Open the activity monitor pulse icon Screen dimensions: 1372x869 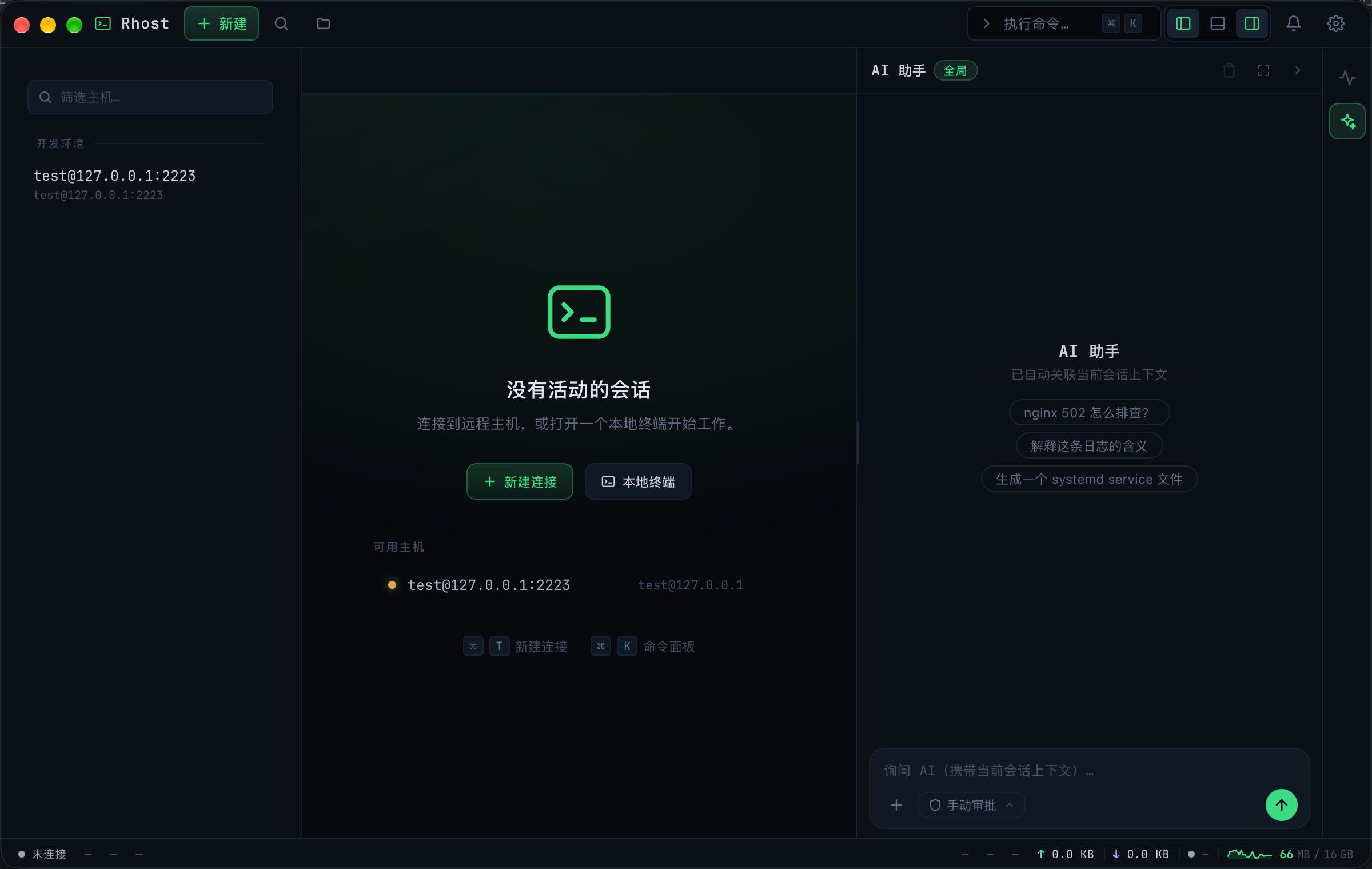tap(1347, 78)
